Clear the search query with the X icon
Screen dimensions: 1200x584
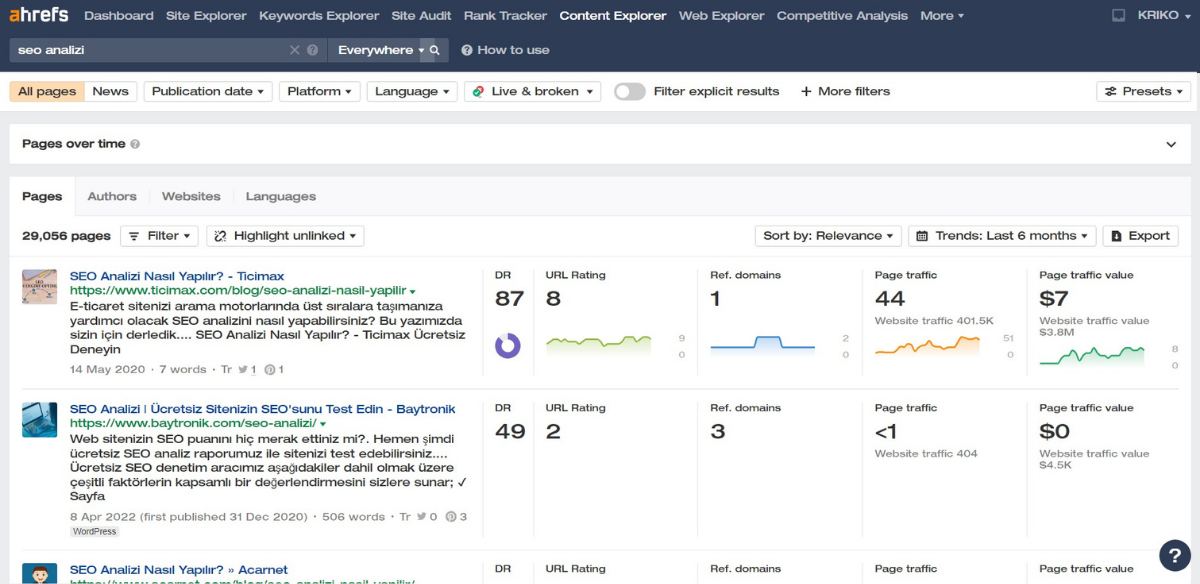295,50
